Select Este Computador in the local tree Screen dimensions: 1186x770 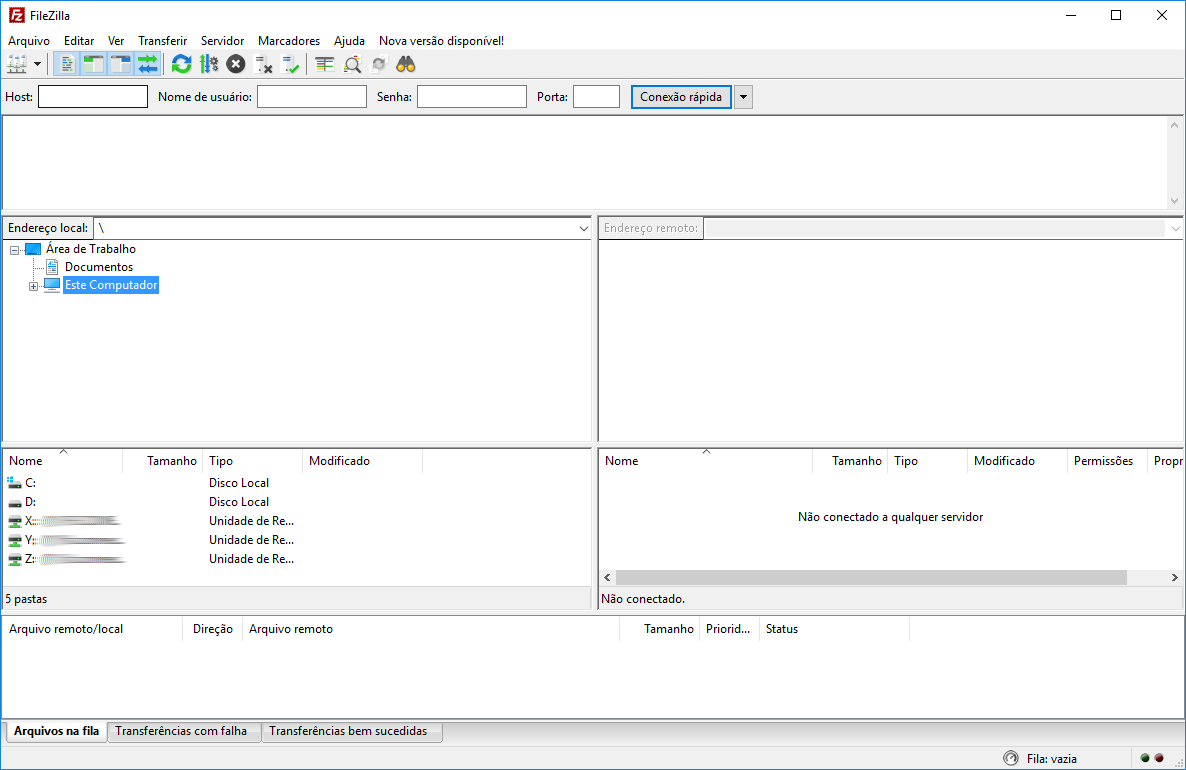[x=111, y=285]
